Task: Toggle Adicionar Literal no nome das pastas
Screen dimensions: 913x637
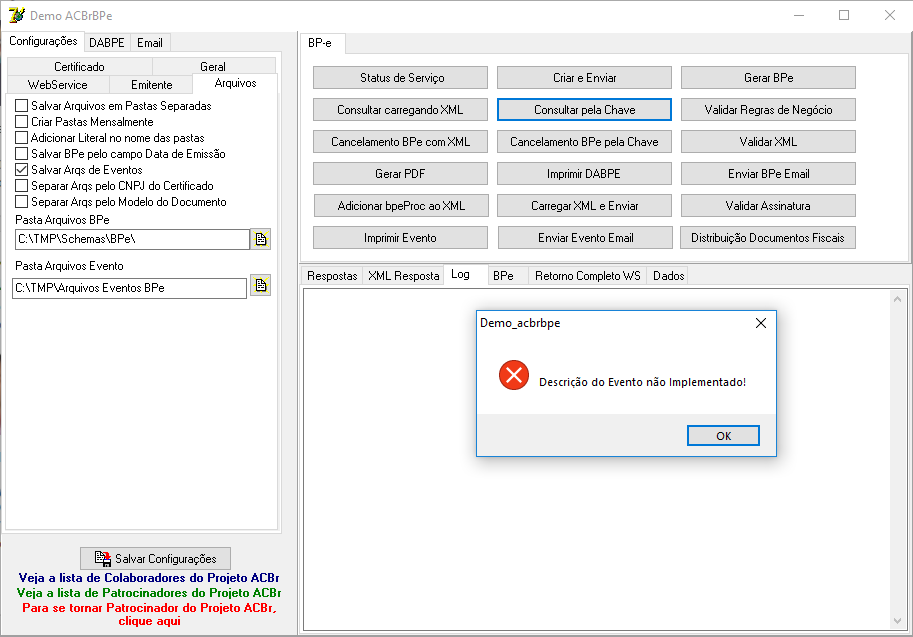Action: [22, 137]
